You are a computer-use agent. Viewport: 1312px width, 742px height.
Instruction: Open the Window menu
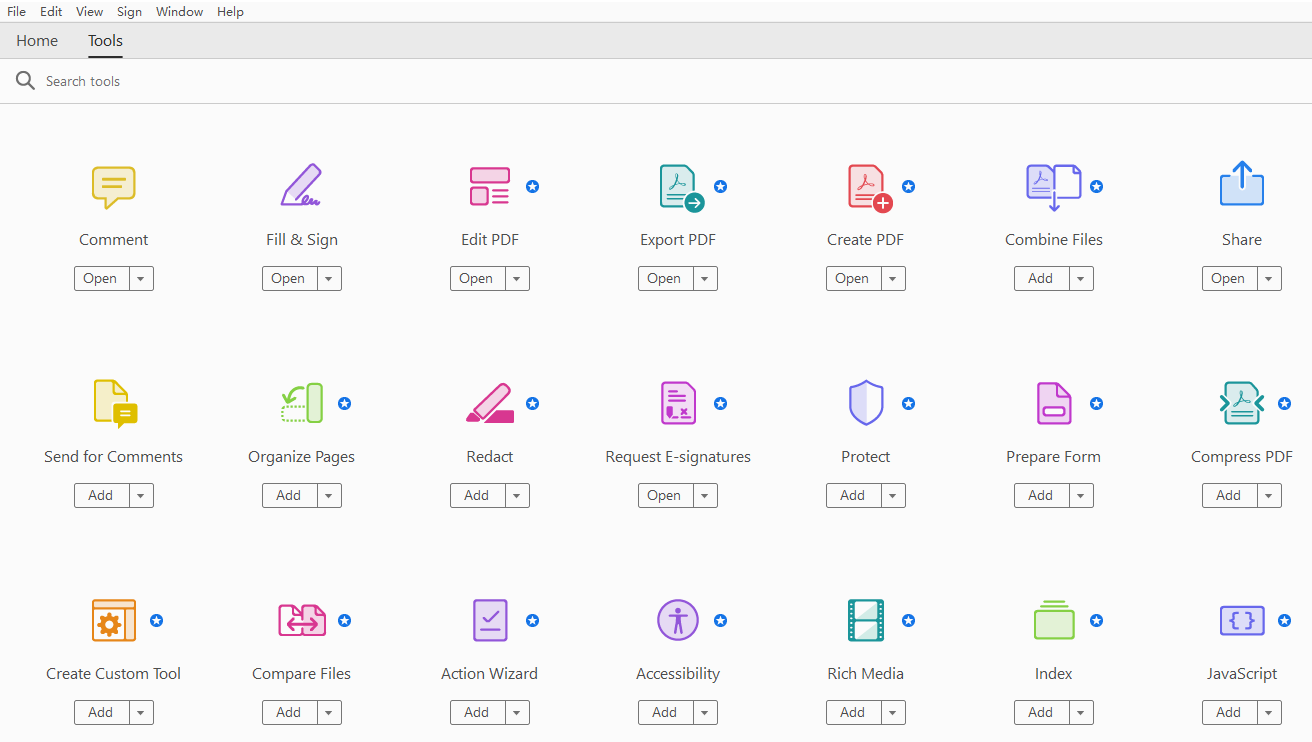coord(180,12)
